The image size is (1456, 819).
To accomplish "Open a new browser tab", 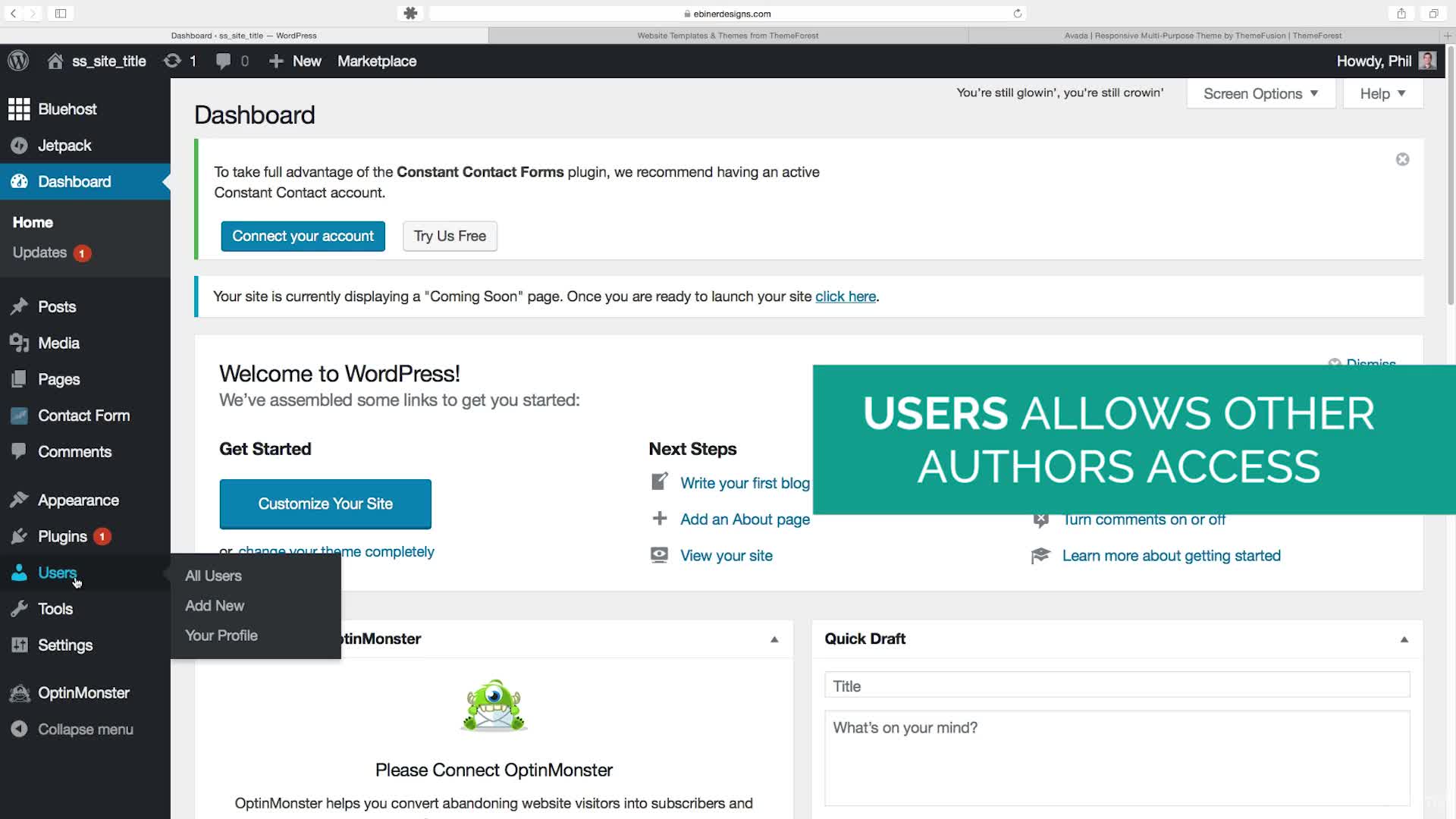I will click(1447, 36).
